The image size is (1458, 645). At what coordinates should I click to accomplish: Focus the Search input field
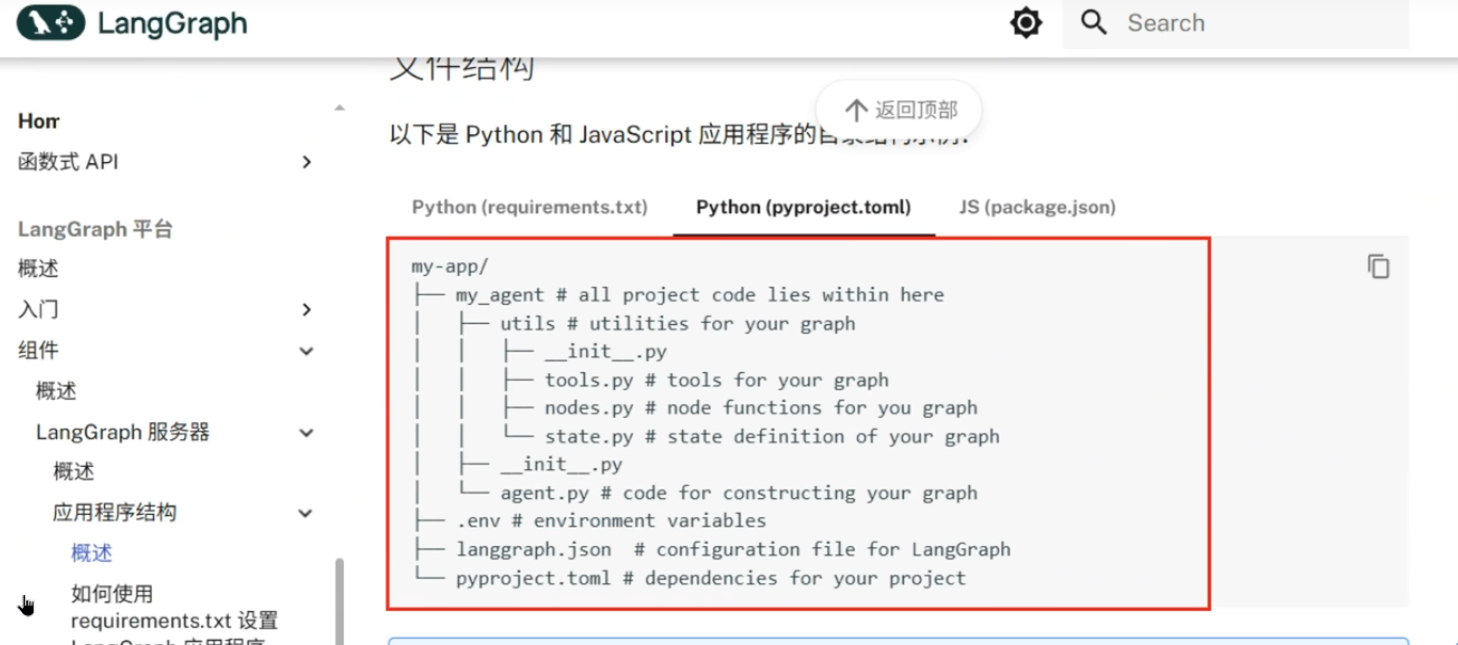(1235, 23)
